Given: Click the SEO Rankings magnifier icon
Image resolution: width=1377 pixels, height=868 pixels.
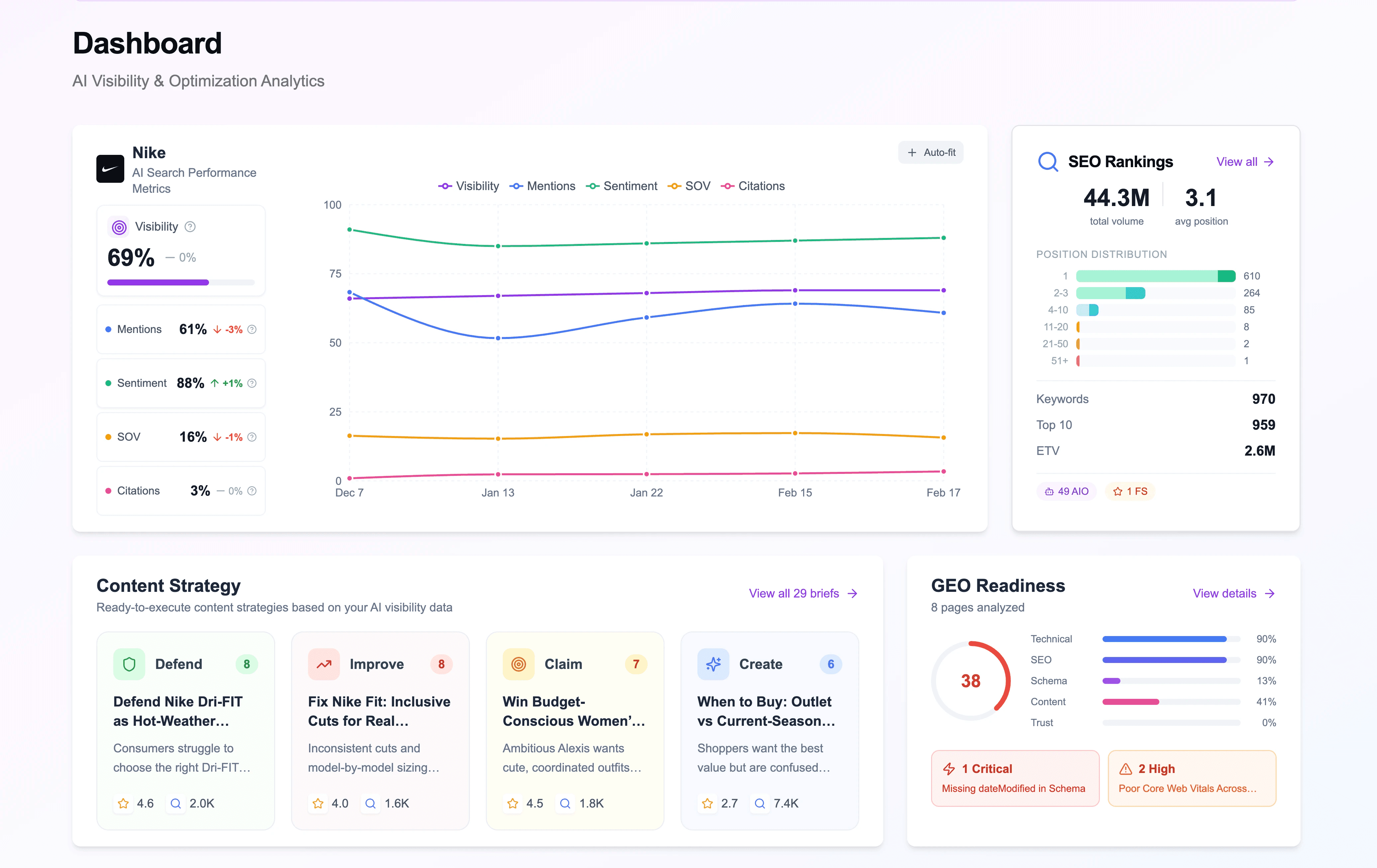Looking at the screenshot, I should 1048,162.
